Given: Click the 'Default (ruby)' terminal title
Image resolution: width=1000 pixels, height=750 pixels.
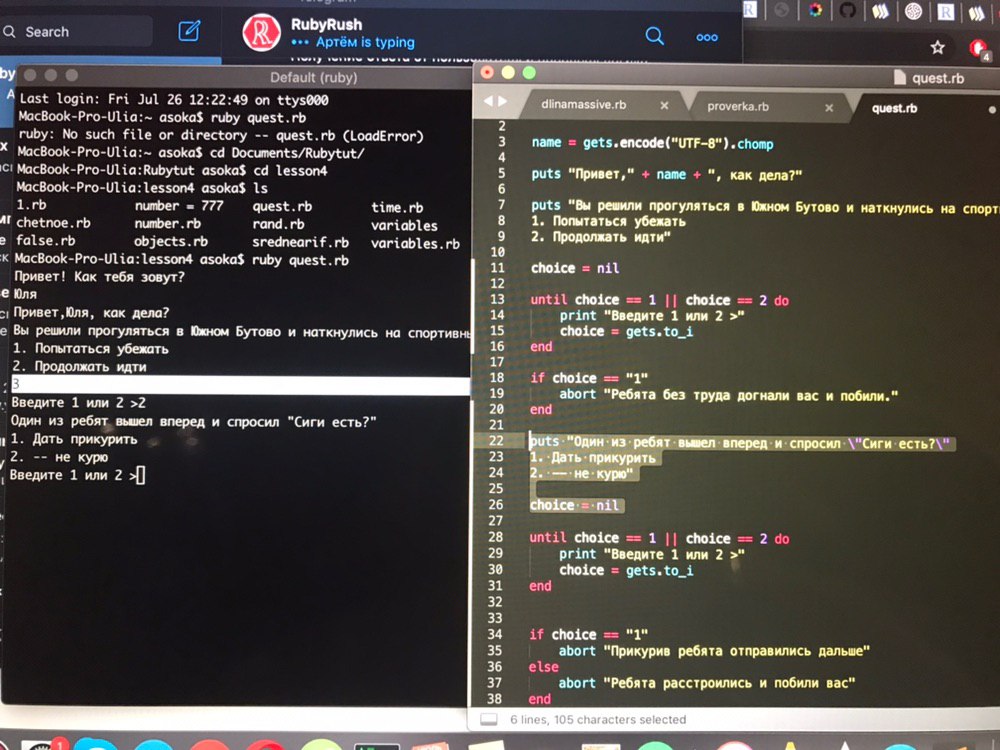Looking at the screenshot, I should click(x=313, y=77).
